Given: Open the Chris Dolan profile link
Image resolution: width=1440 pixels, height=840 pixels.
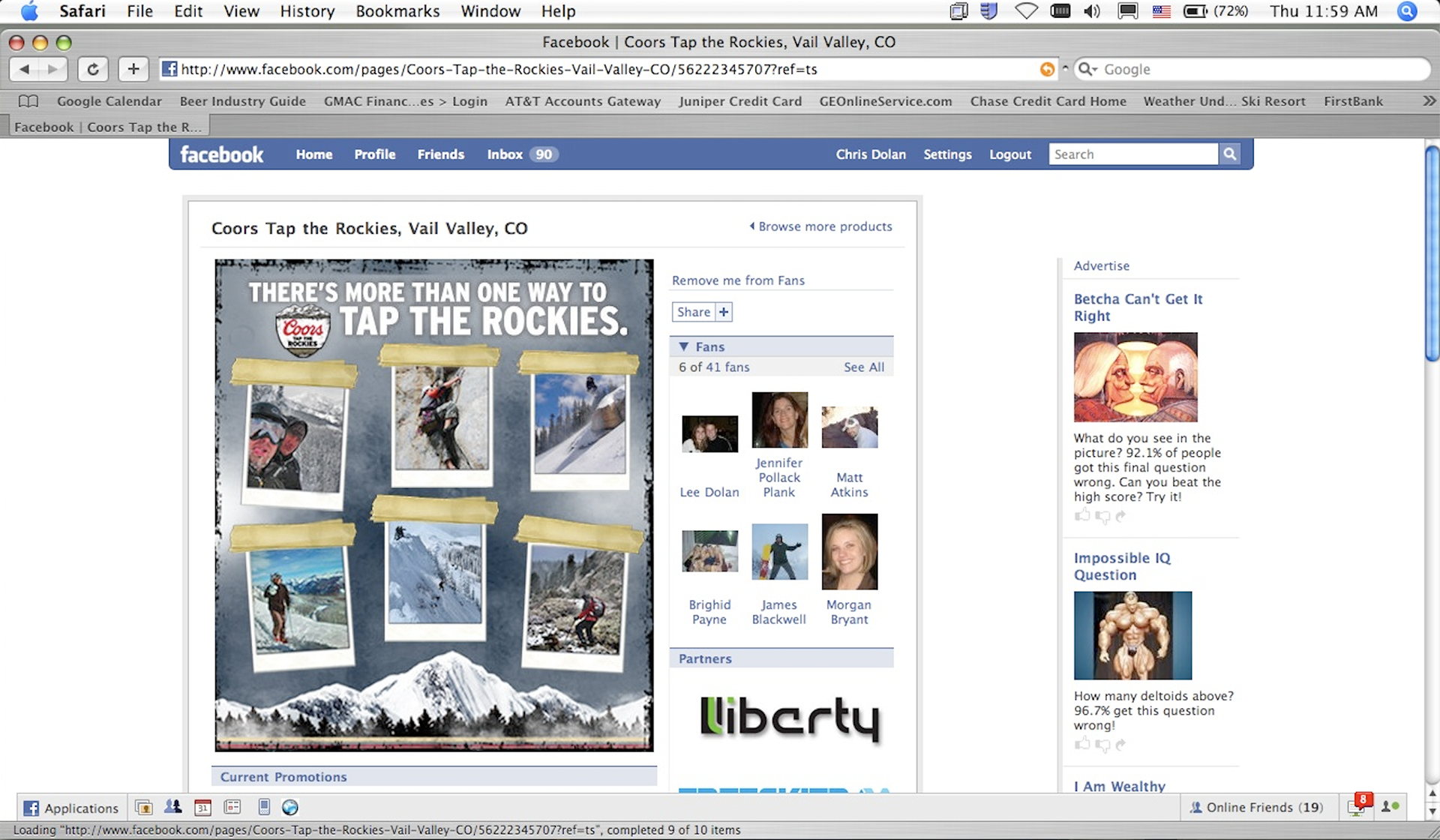Looking at the screenshot, I should coord(871,154).
